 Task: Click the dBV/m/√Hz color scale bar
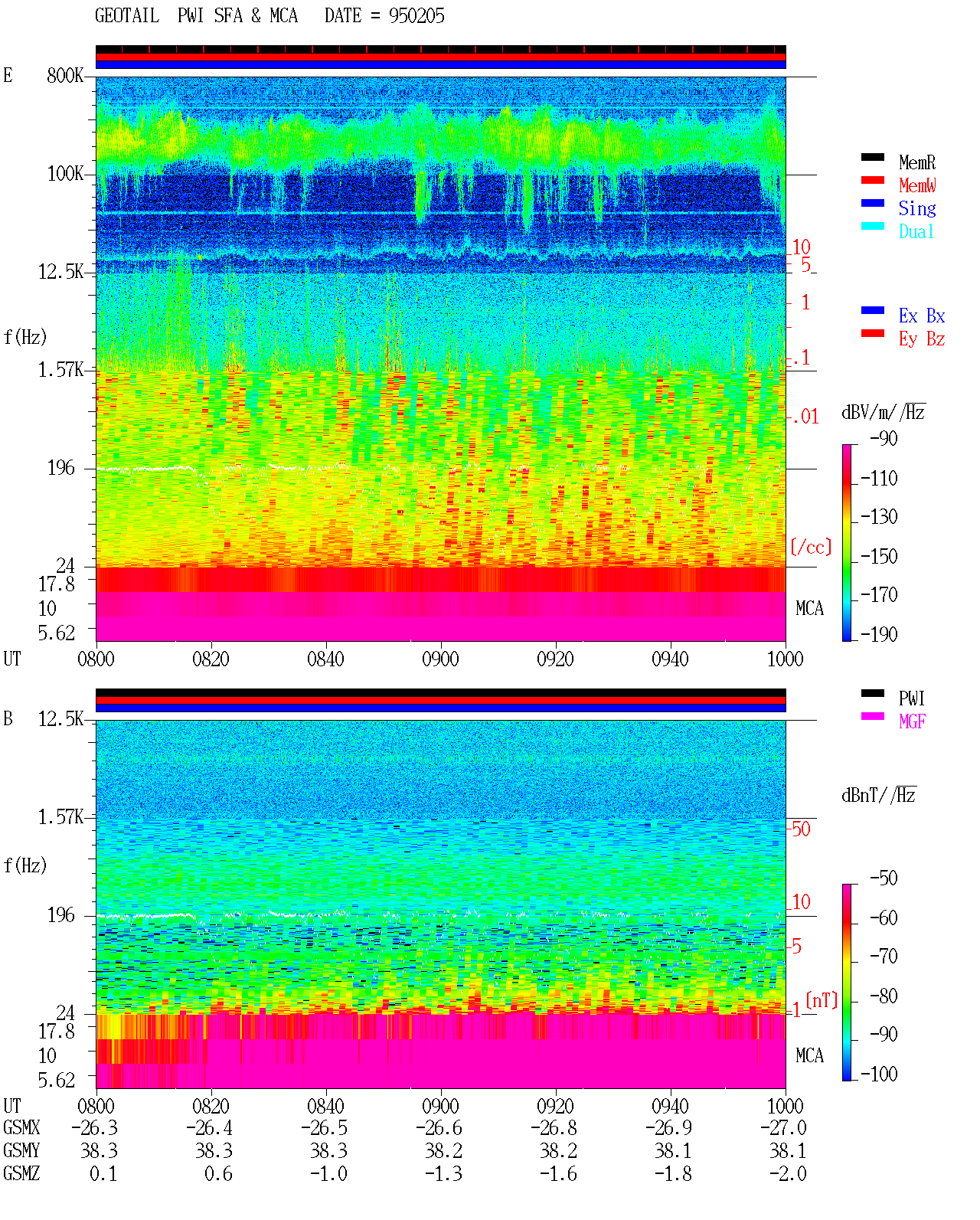coord(847,542)
